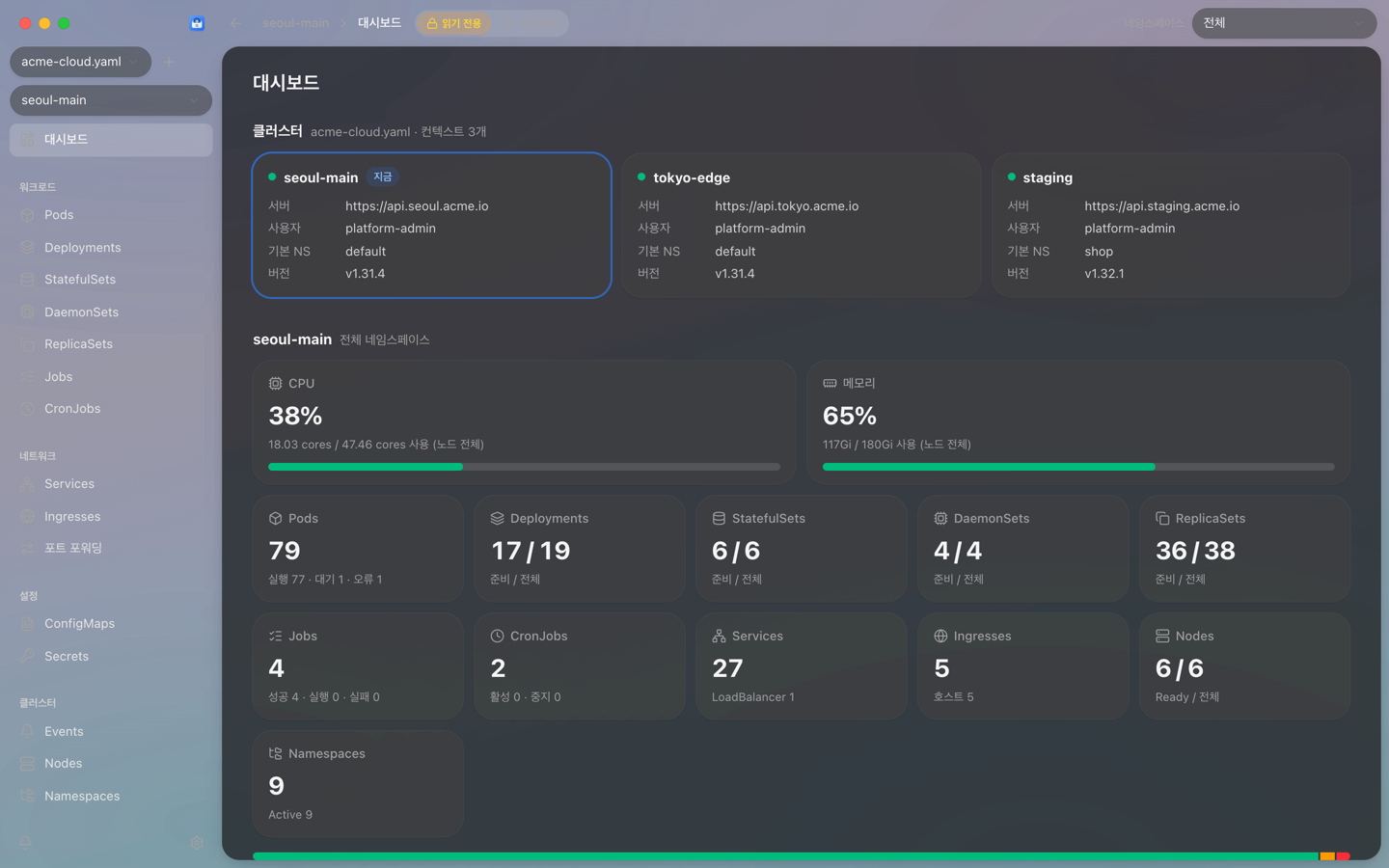Open the seoul-main context dropdown in the sidebar
This screenshot has width=1389, height=868.
(111, 100)
